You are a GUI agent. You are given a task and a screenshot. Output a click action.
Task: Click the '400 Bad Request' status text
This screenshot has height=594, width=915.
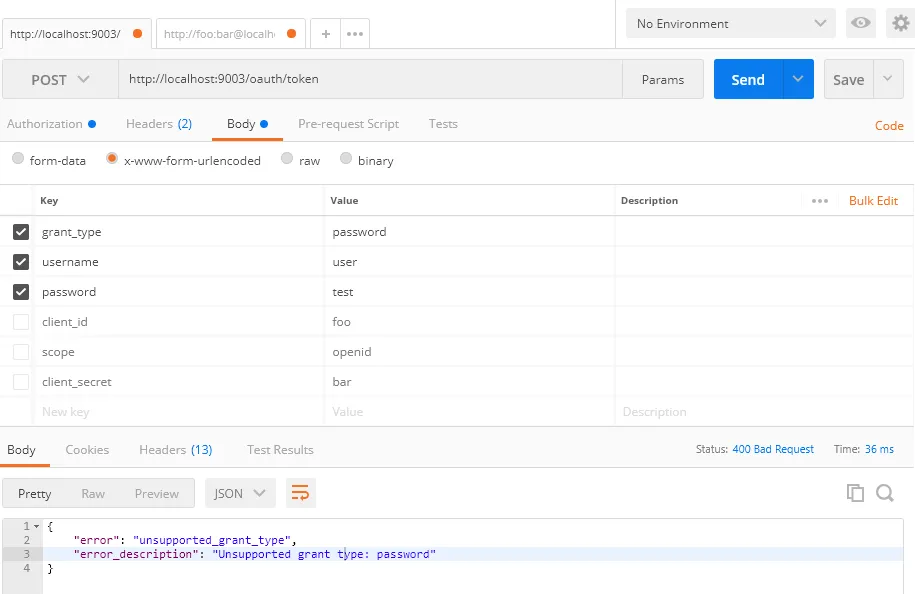point(773,449)
